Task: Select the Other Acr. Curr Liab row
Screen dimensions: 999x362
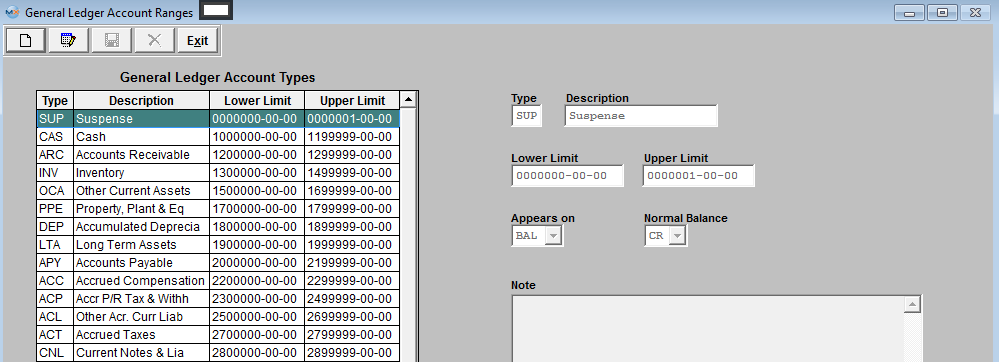Action: [x=218, y=317]
